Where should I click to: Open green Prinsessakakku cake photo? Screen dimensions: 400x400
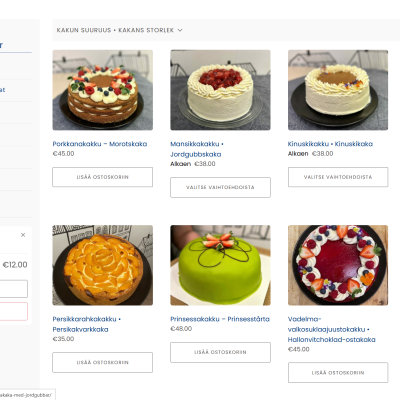point(220,265)
